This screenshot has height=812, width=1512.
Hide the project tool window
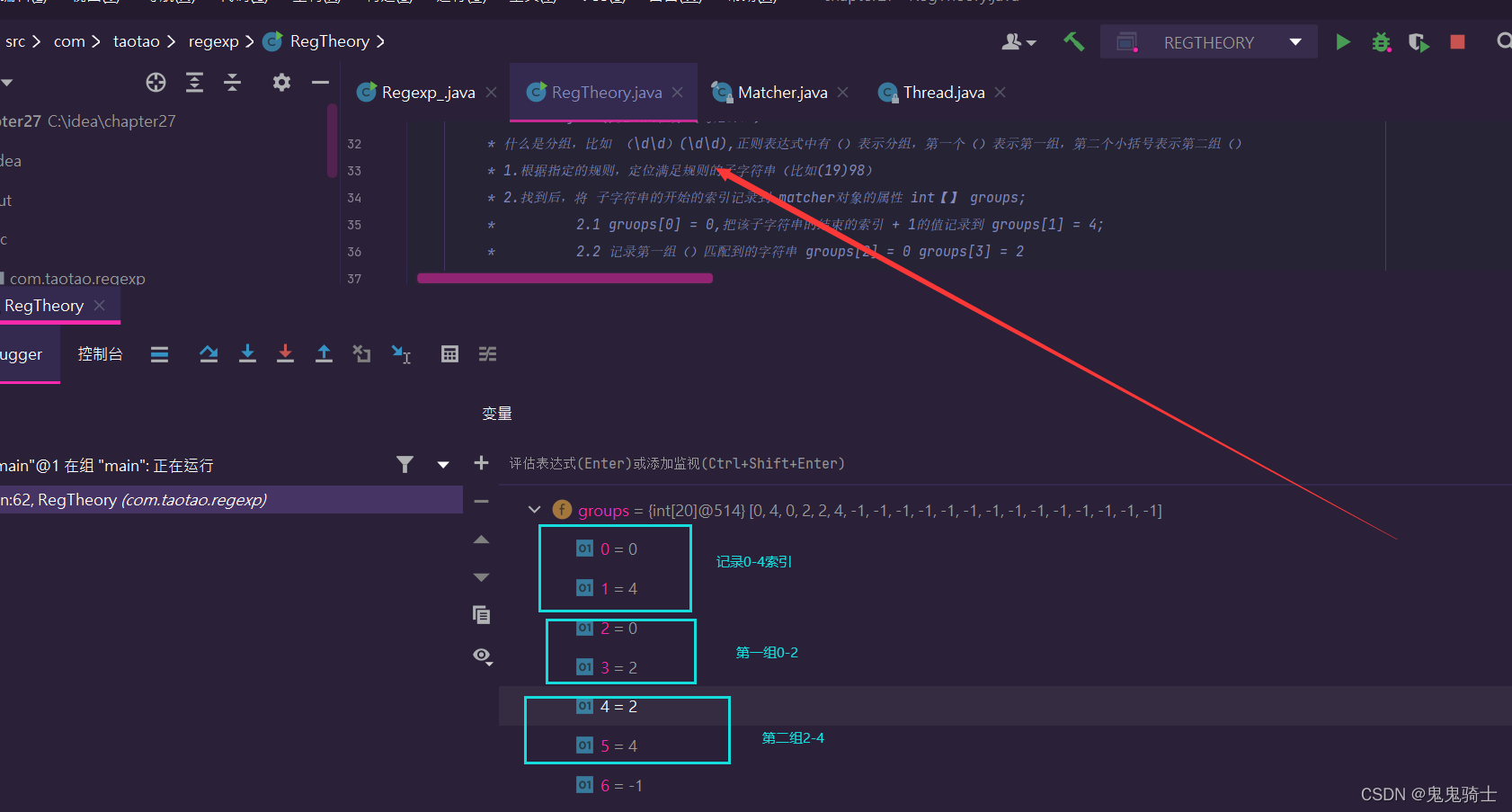point(320,83)
